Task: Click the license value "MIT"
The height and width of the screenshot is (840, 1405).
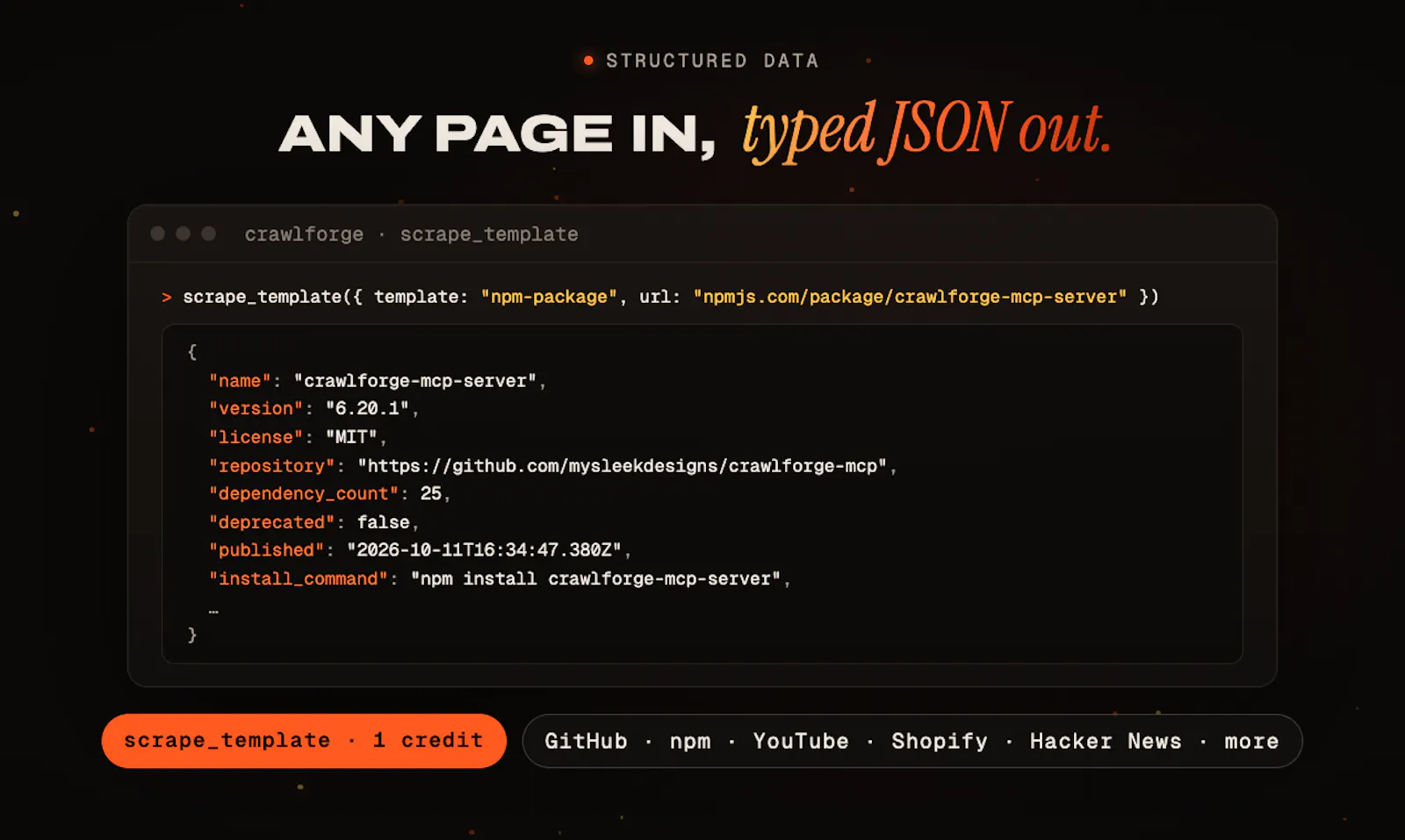Action: (x=351, y=437)
